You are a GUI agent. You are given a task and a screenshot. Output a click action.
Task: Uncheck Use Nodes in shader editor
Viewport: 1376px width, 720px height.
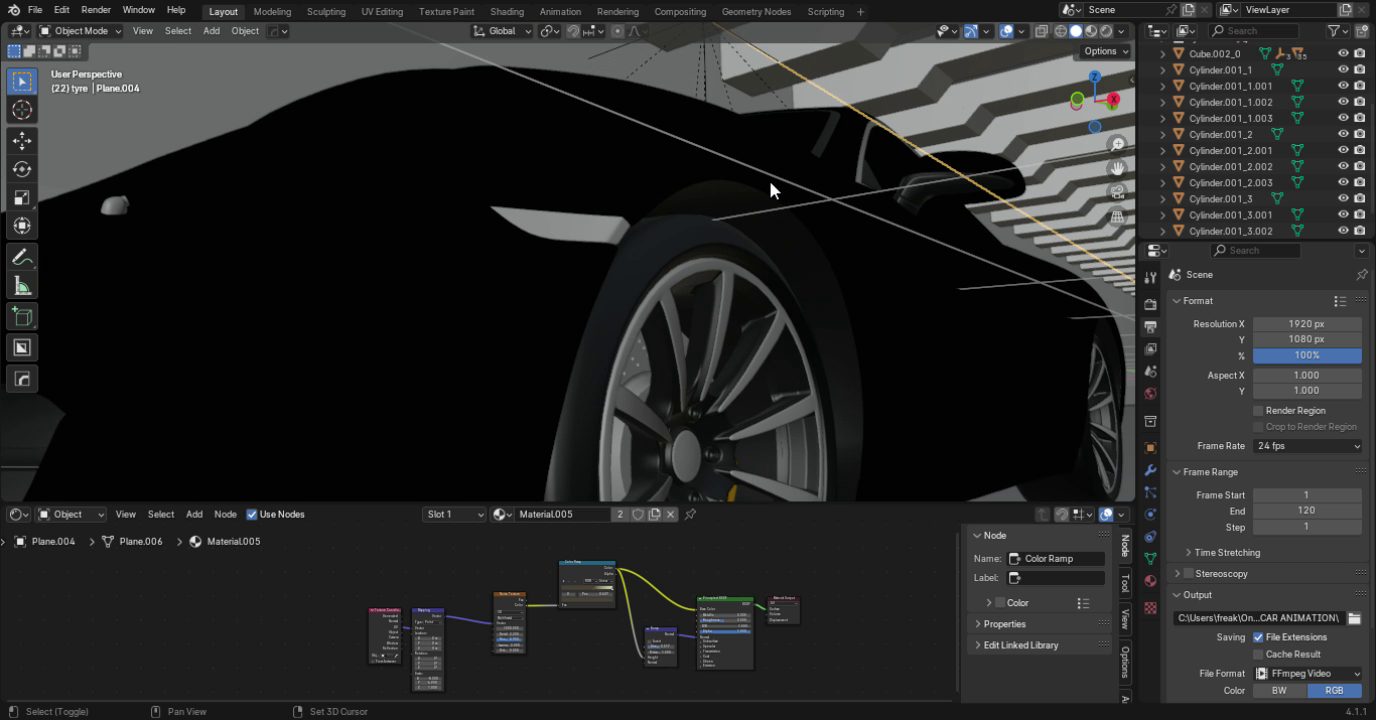click(x=252, y=515)
